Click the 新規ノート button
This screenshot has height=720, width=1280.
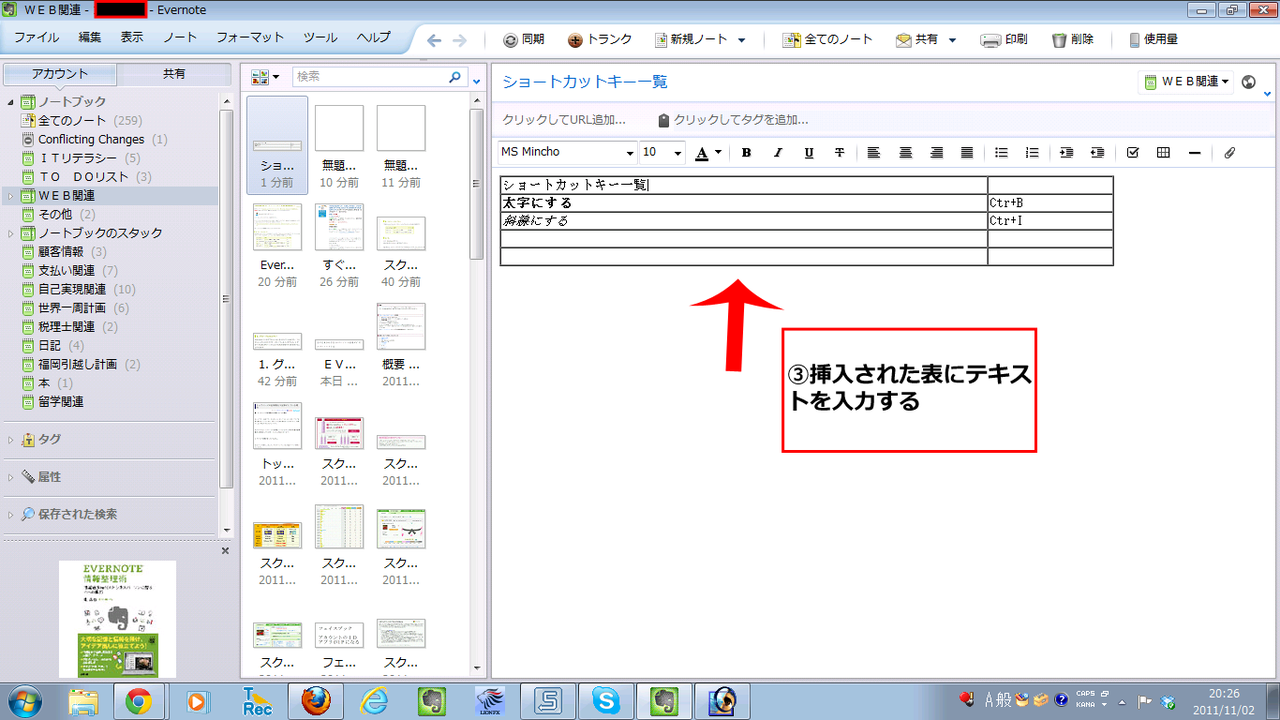pos(692,40)
